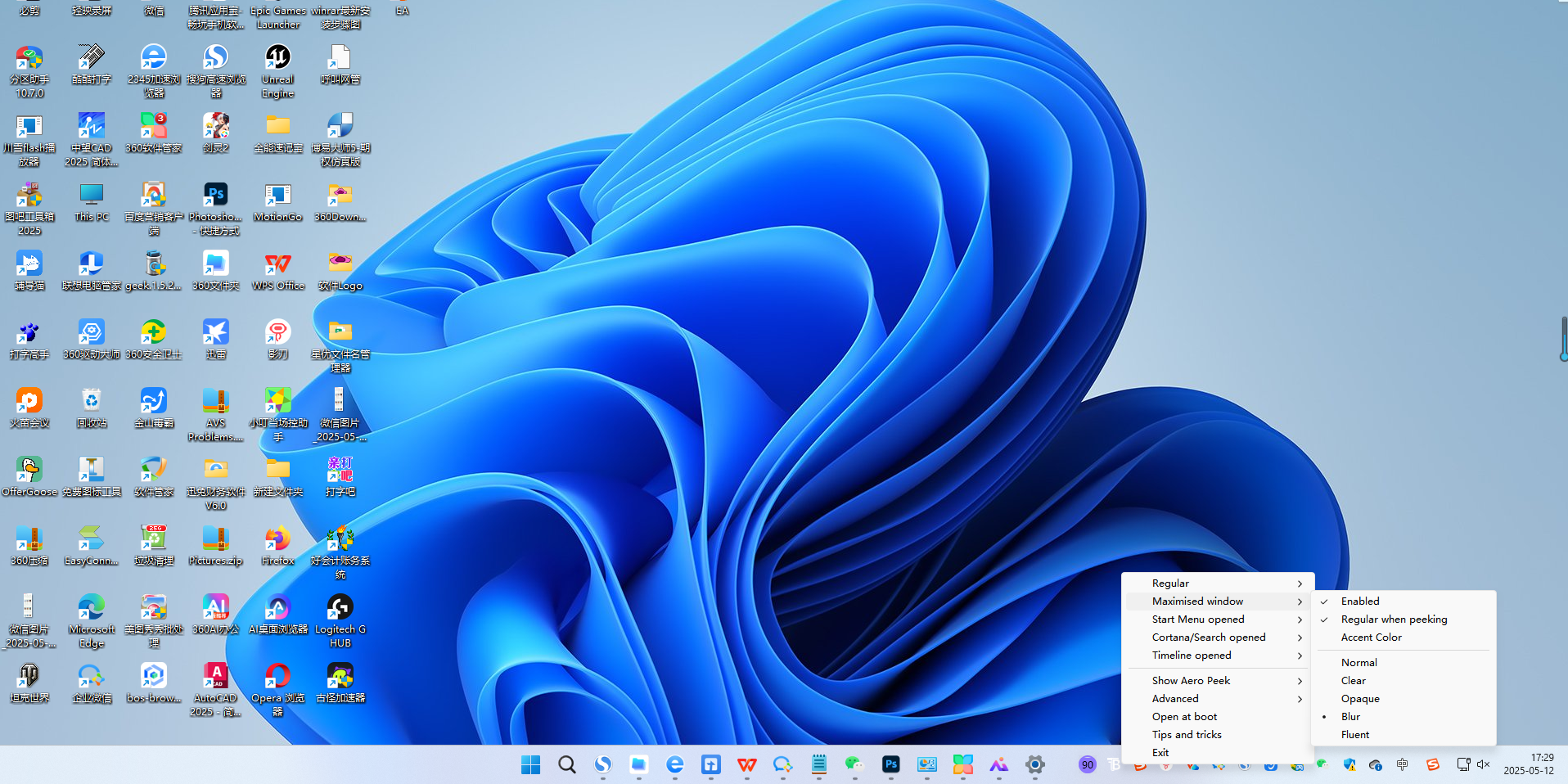
Task: Open WeChat from the taskbar
Action: pos(855,764)
